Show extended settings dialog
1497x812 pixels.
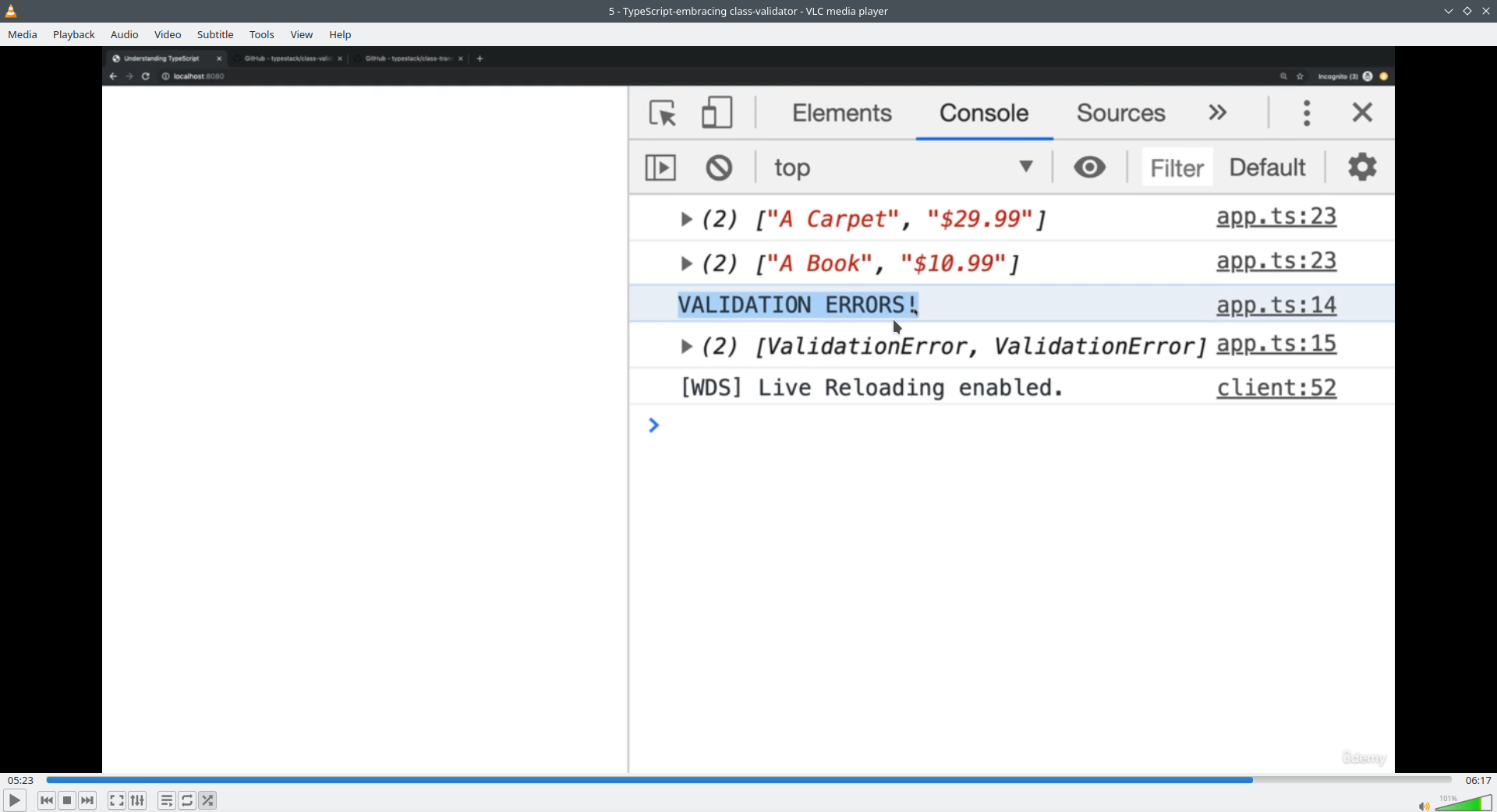(x=138, y=800)
